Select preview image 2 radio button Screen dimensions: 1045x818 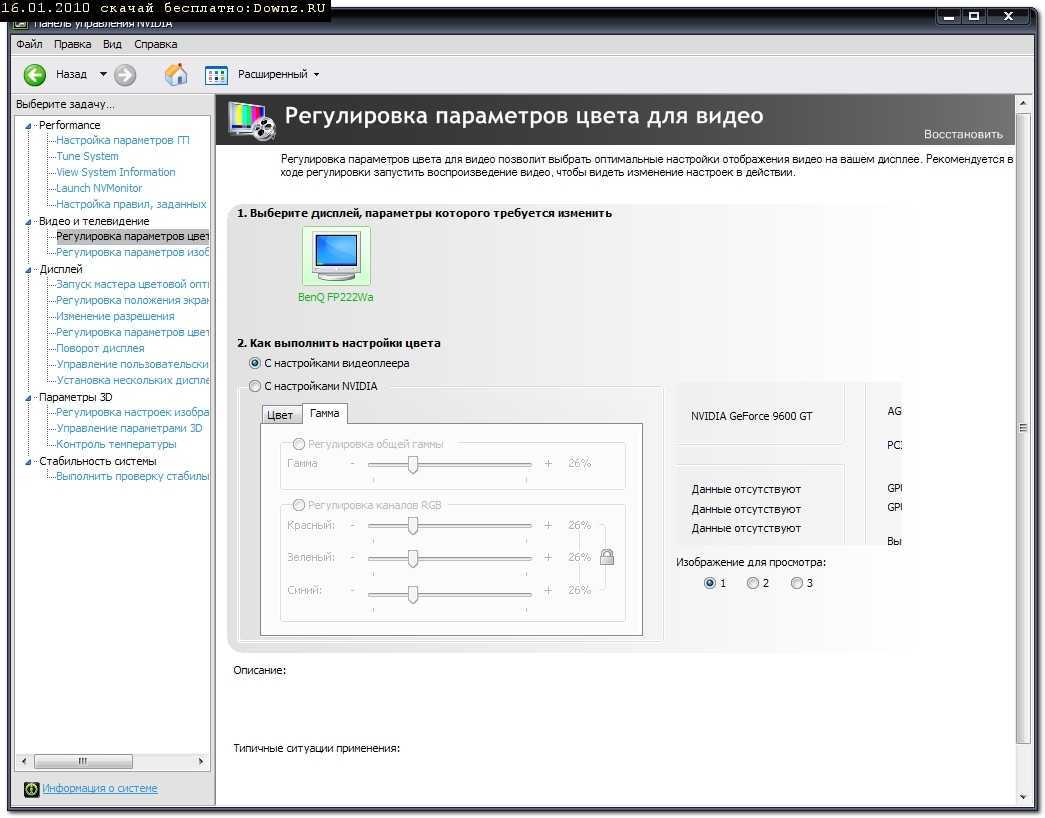point(752,583)
